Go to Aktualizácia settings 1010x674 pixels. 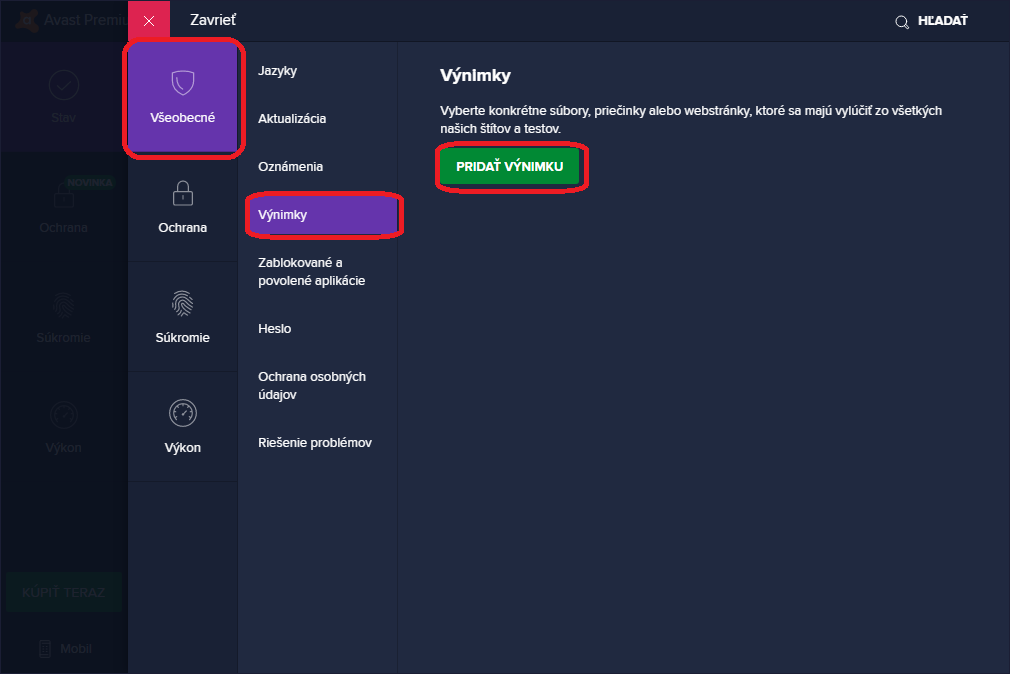[292, 119]
